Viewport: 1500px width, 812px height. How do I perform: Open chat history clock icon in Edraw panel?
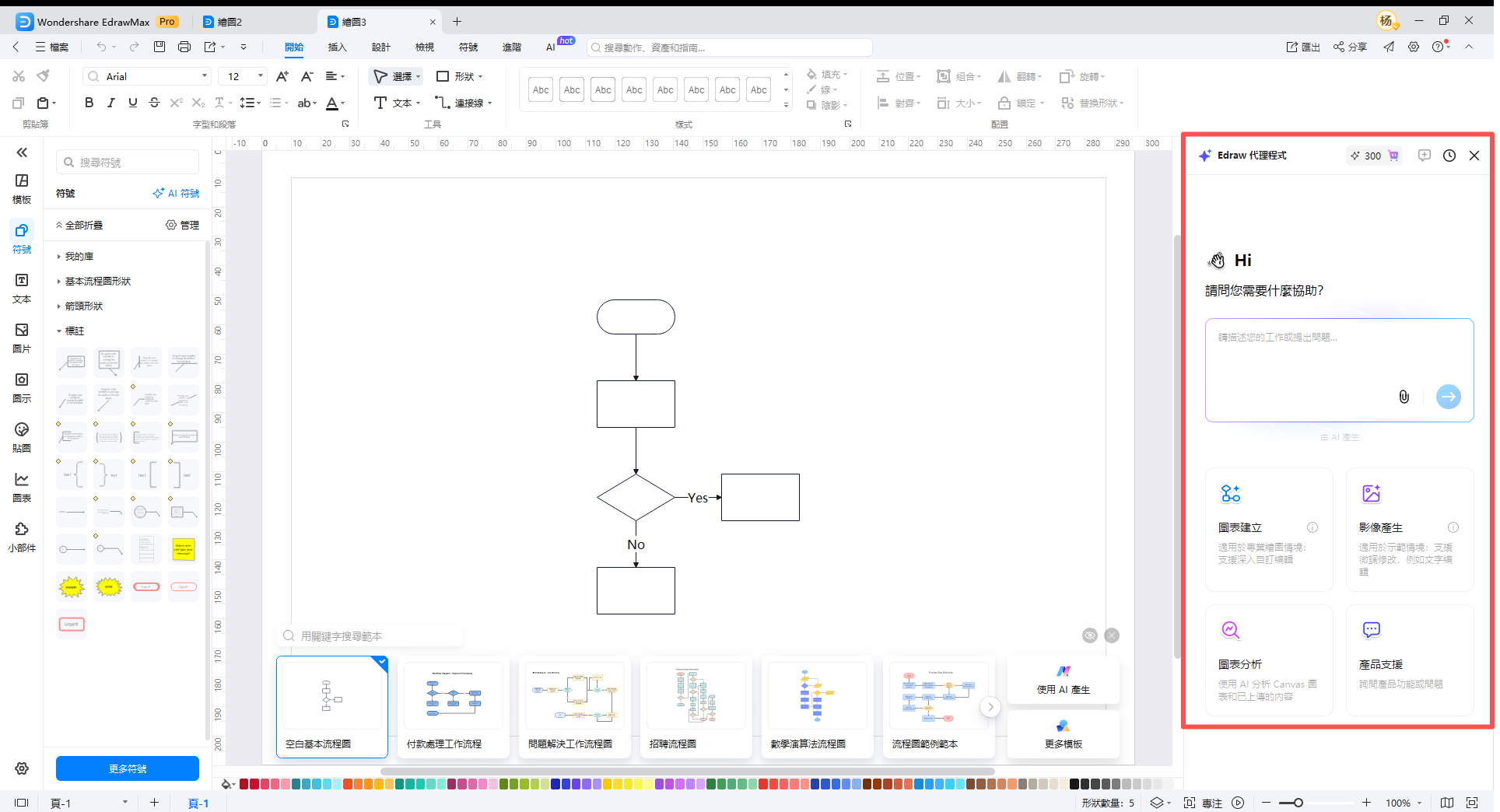pos(1449,156)
